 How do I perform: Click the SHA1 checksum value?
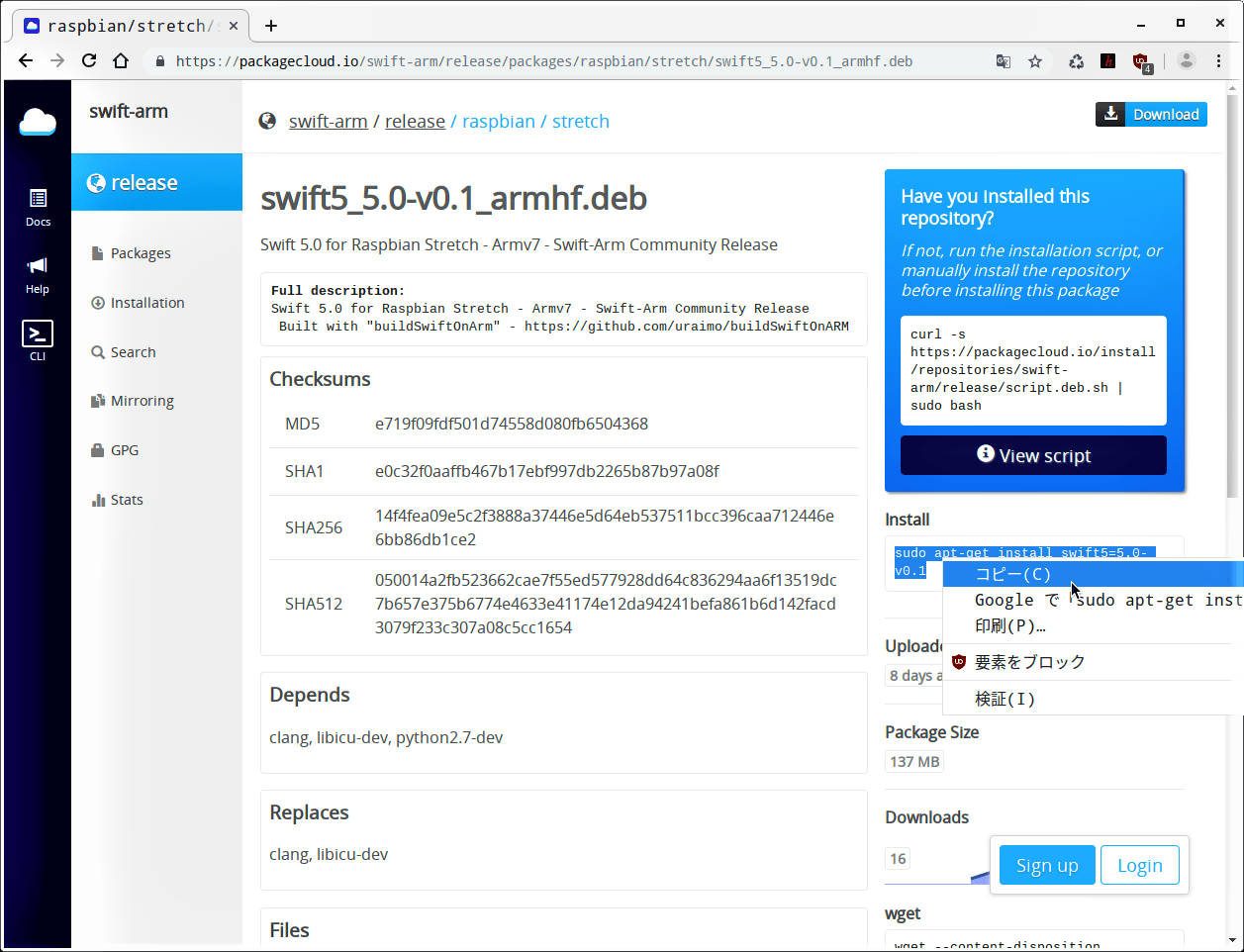[x=547, y=471]
